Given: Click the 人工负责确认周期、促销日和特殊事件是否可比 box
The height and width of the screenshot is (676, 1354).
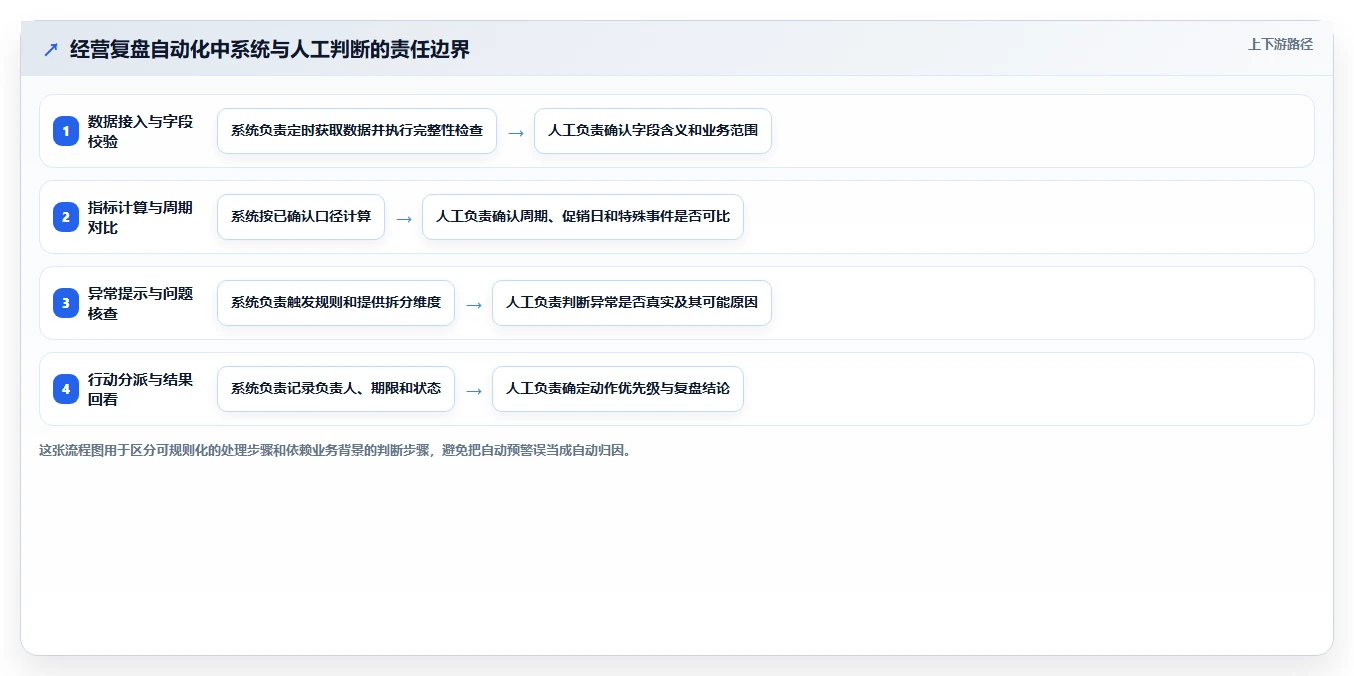Looking at the screenshot, I should (583, 217).
